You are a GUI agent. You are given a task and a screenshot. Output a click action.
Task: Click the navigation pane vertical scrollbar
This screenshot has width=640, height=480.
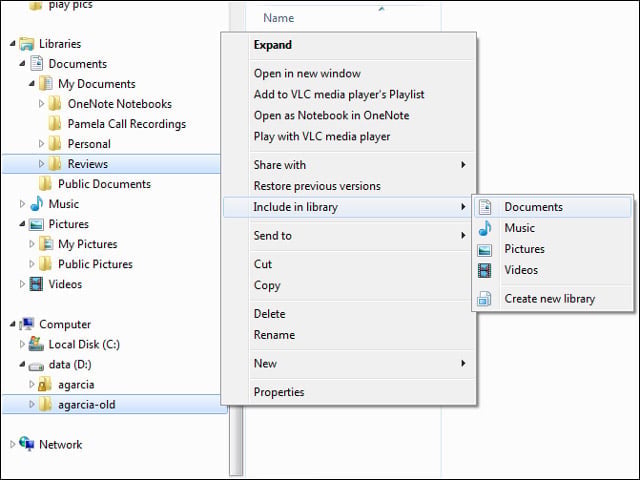(x=236, y=441)
